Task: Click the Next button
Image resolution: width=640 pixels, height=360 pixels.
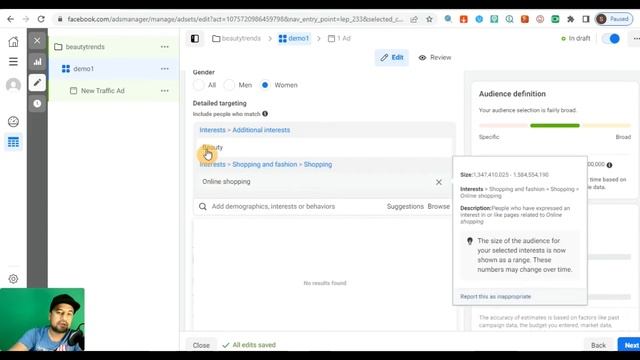Action: (x=629, y=345)
